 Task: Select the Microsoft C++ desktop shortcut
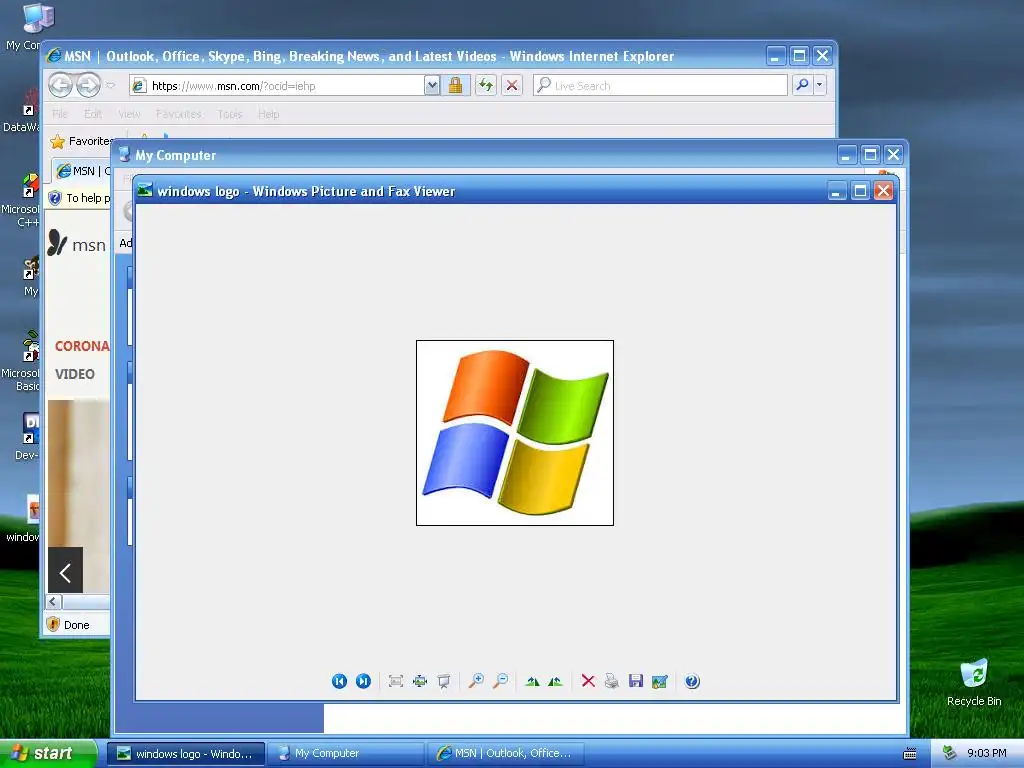coord(21,200)
